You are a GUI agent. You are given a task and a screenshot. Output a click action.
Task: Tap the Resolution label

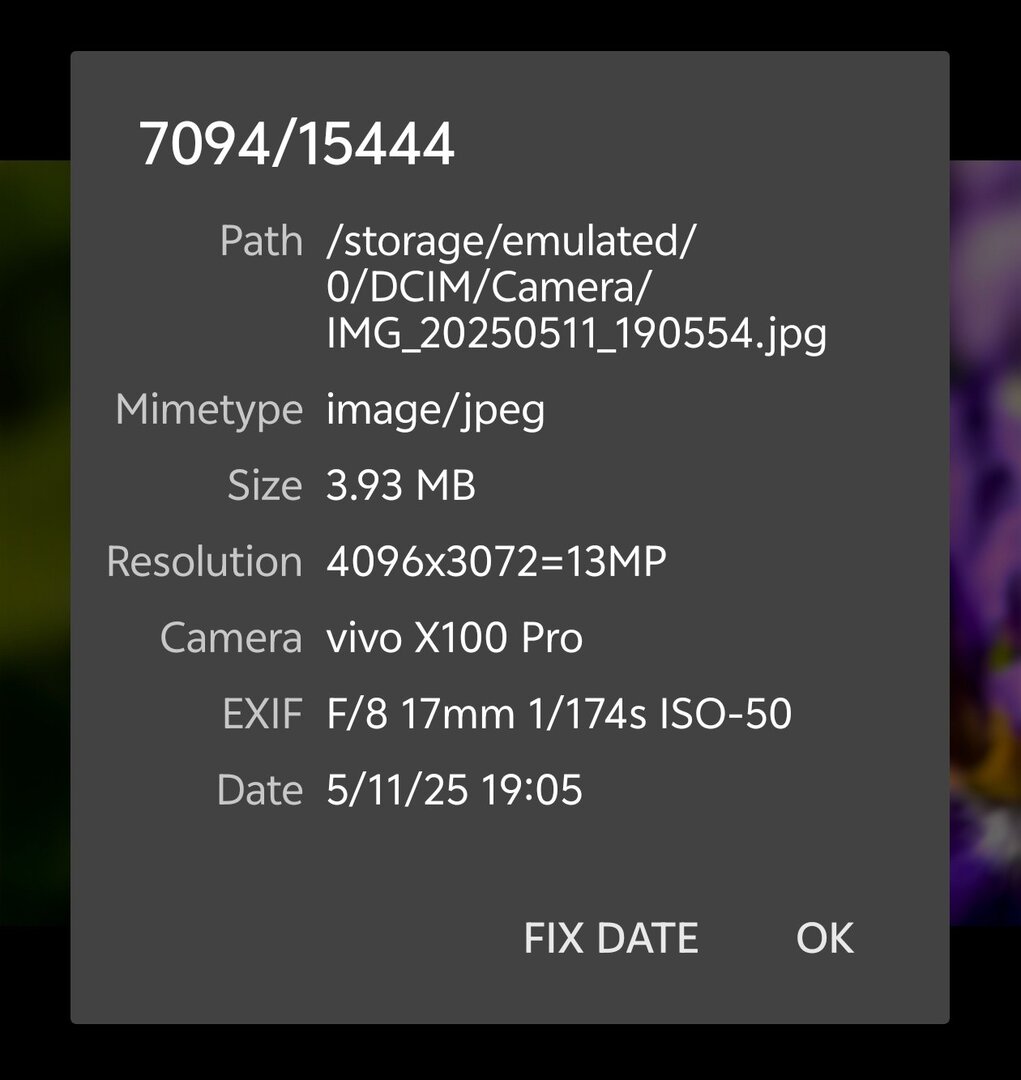(x=205, y=561)
